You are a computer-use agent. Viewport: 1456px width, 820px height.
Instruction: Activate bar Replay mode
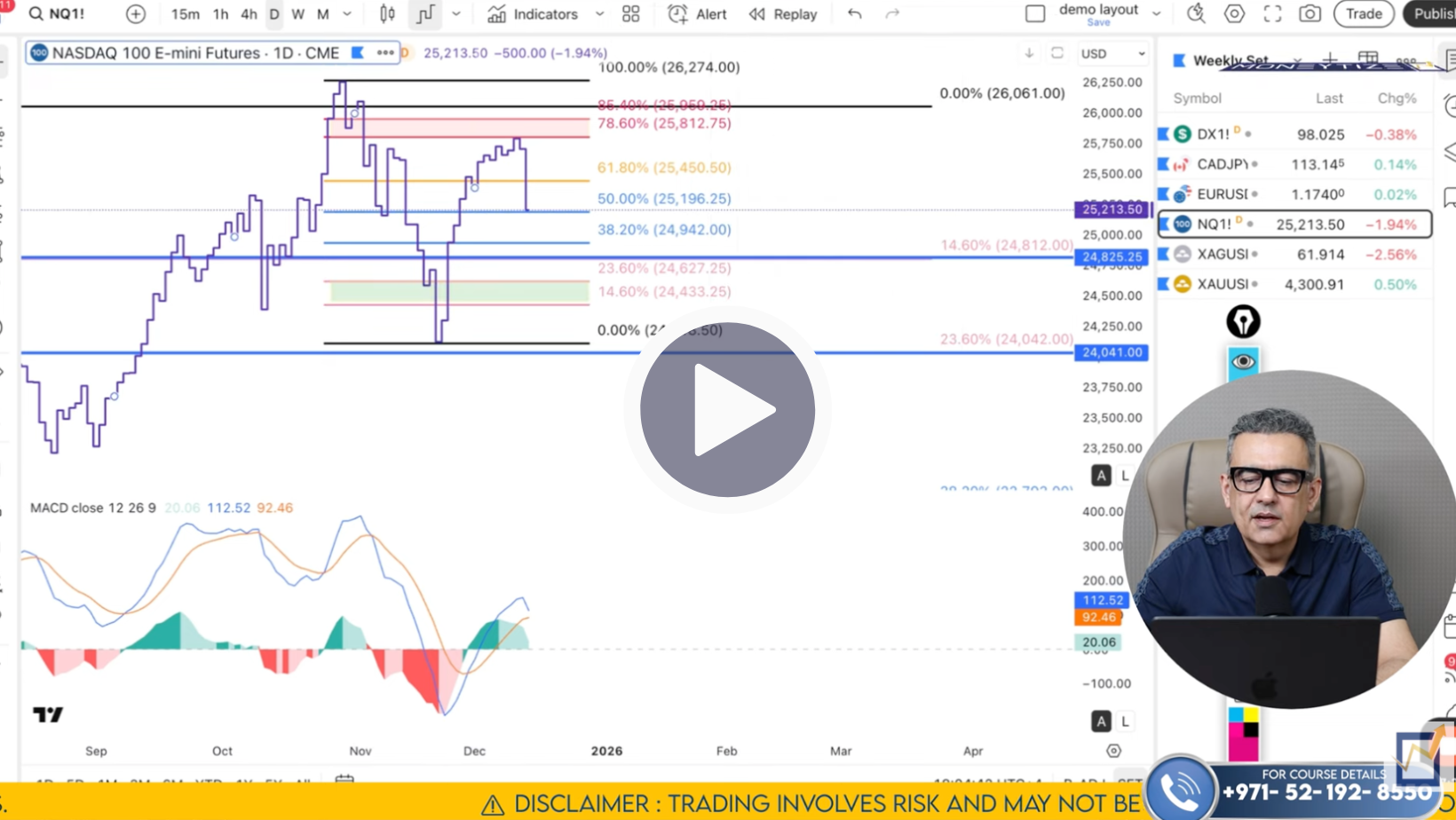[x=783, y=14]
